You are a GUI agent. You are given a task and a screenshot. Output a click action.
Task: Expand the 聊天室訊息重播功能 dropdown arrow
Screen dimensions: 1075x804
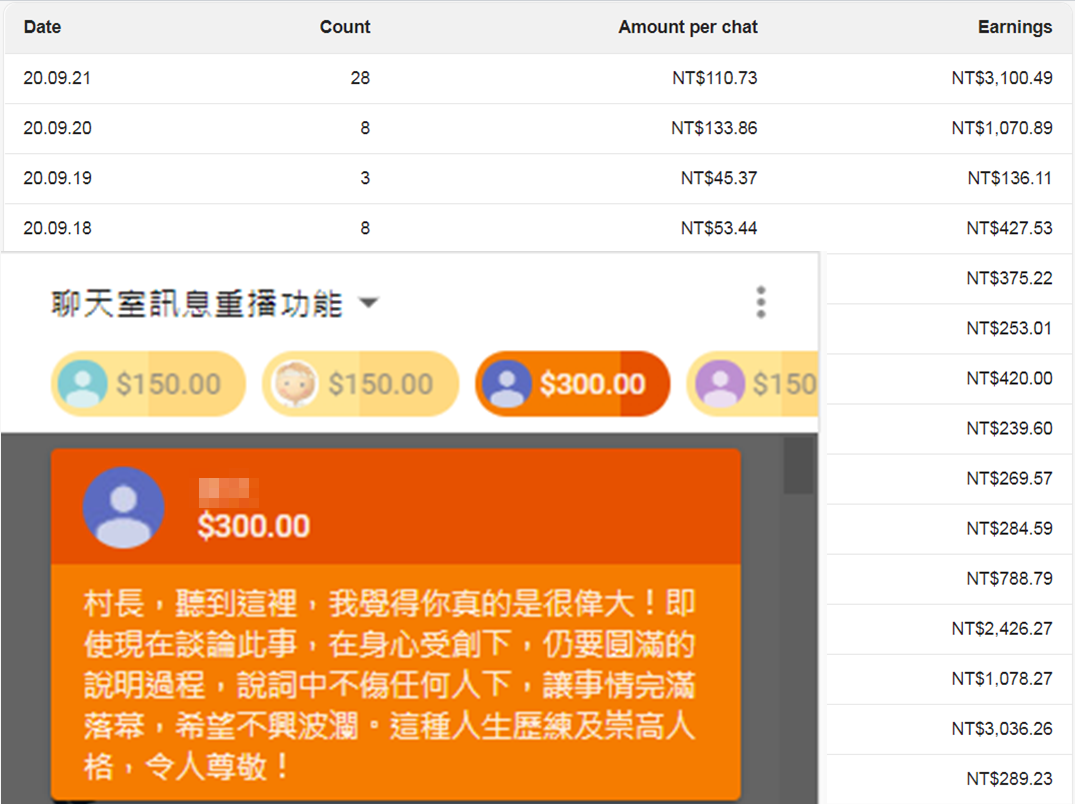tap(369, 302)
